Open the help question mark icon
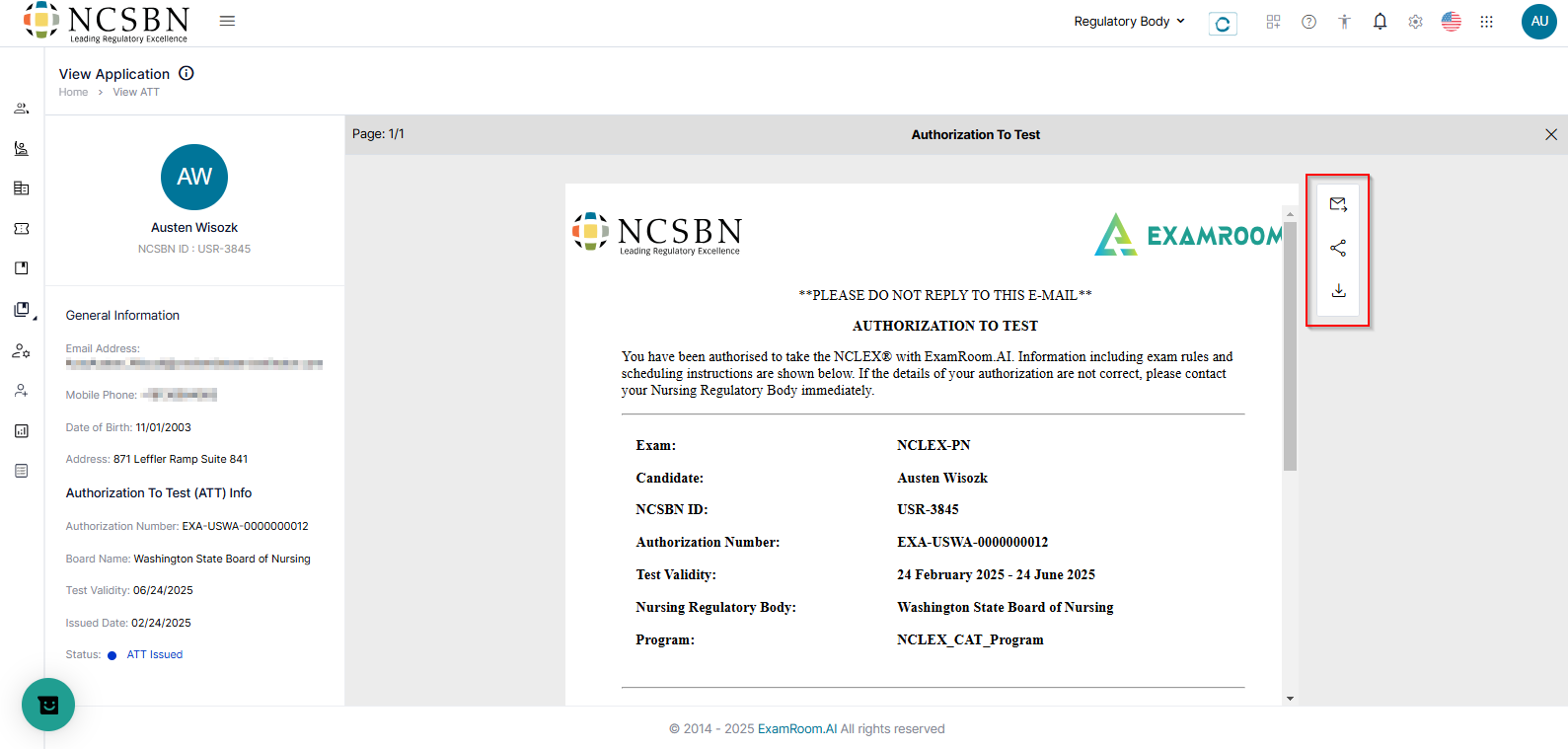 coord(1308,22)
